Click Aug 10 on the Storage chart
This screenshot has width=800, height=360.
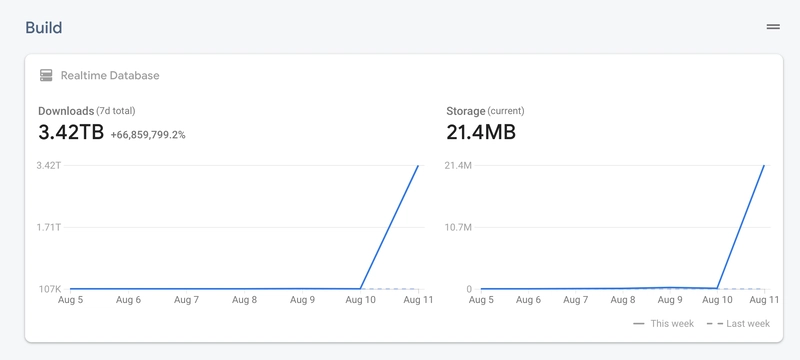pos(717,300)
